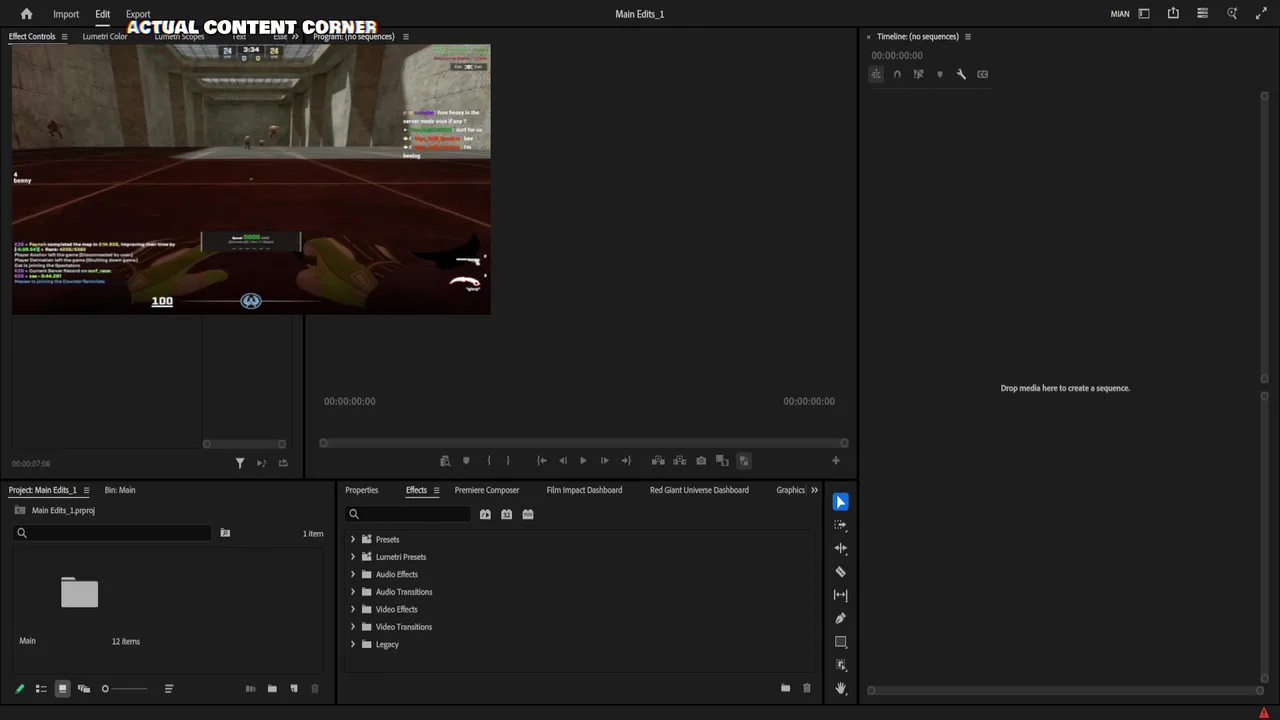The height and width of the screenshot is (720, 1280).
Task: Switch to Properties tab
Action: pos(362,490)
